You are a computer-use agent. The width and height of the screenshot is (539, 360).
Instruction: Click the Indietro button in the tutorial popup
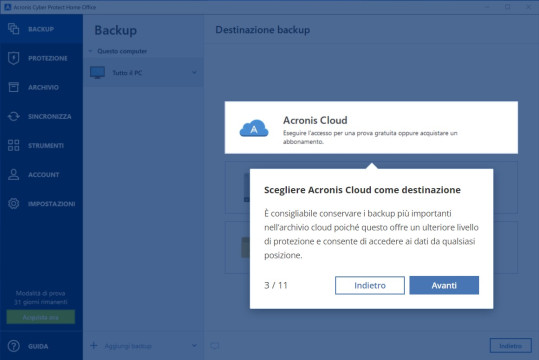tap(370, 285)
